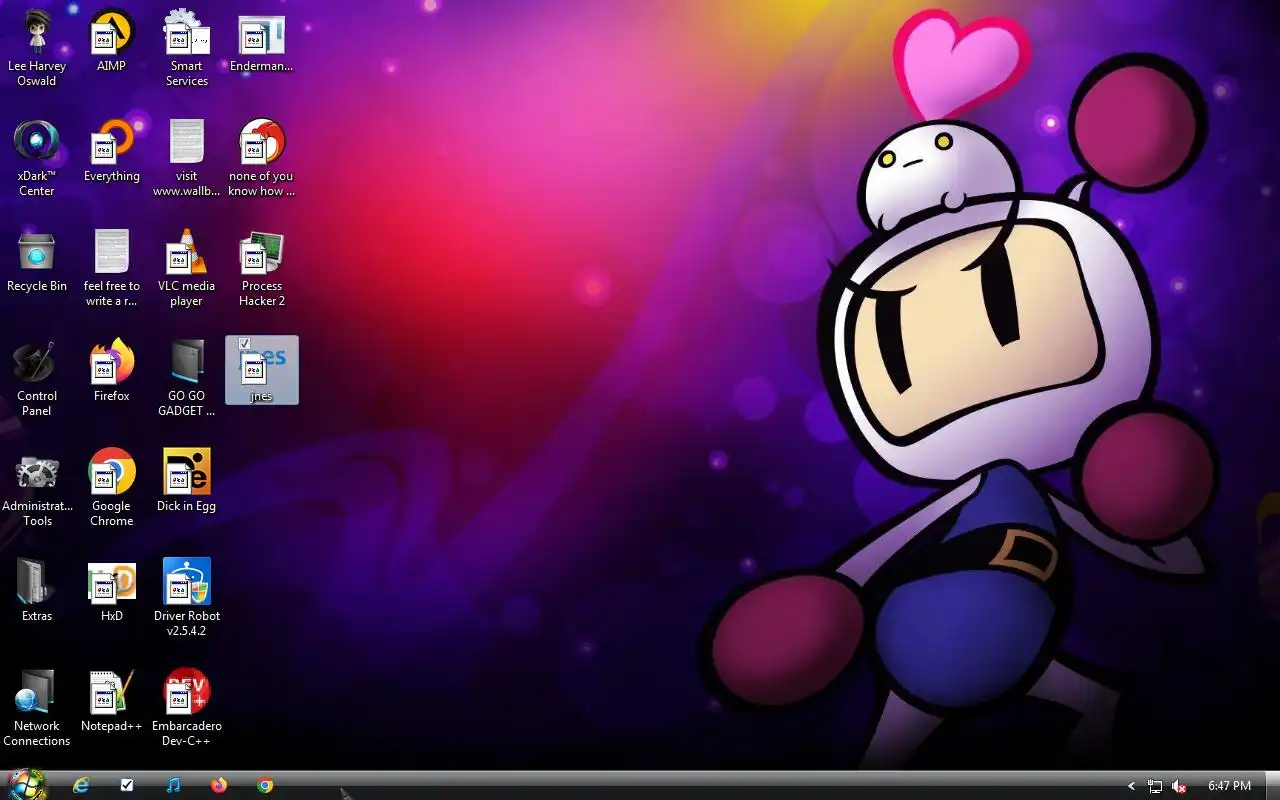Expand hidden system tray icons arrow
Screen dimensions: 1280x800
1131,786
